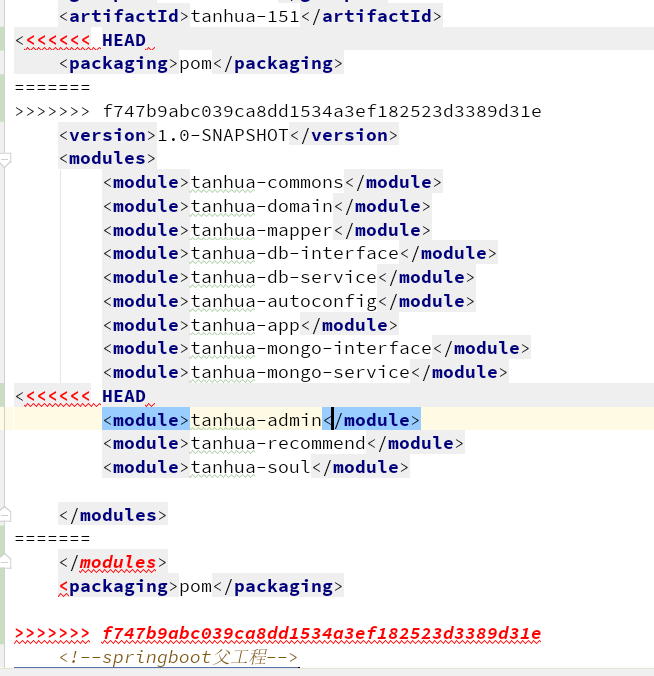Select the tanhua-domain module line
Screen dimensions: 654x676
coord(261,206)
